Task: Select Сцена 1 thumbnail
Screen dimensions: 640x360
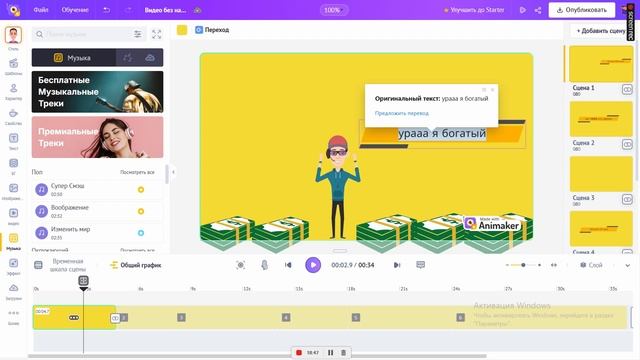Action: coord(600,64)
